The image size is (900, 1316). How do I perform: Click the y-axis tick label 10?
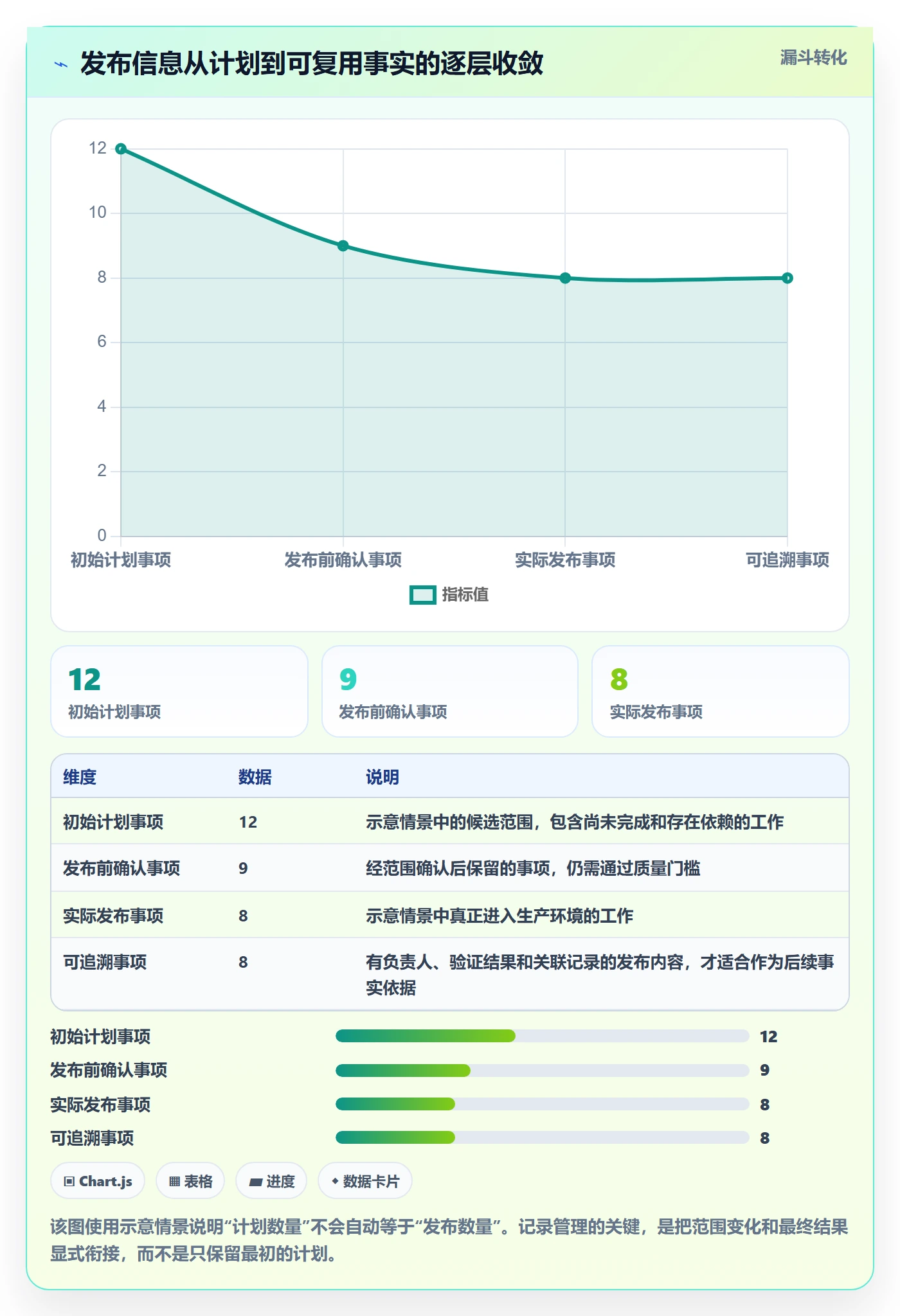(98, 213)
